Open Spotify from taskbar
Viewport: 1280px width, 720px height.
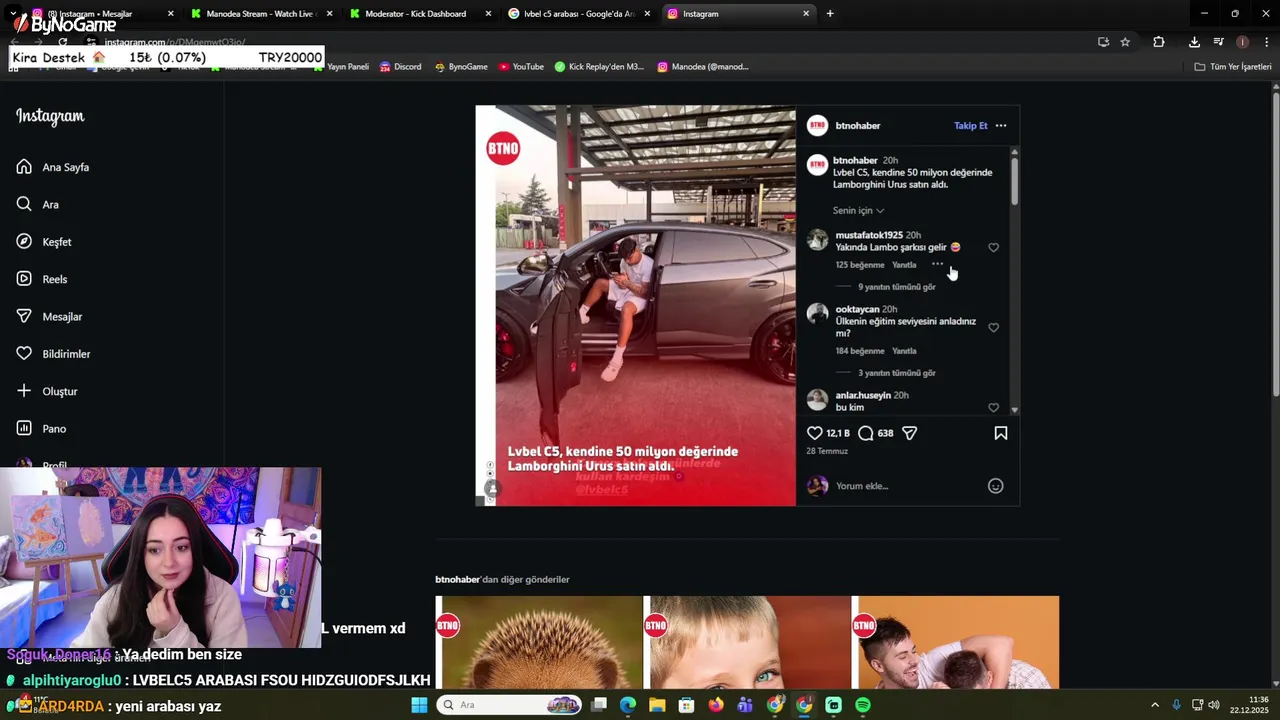pos(863,705)
